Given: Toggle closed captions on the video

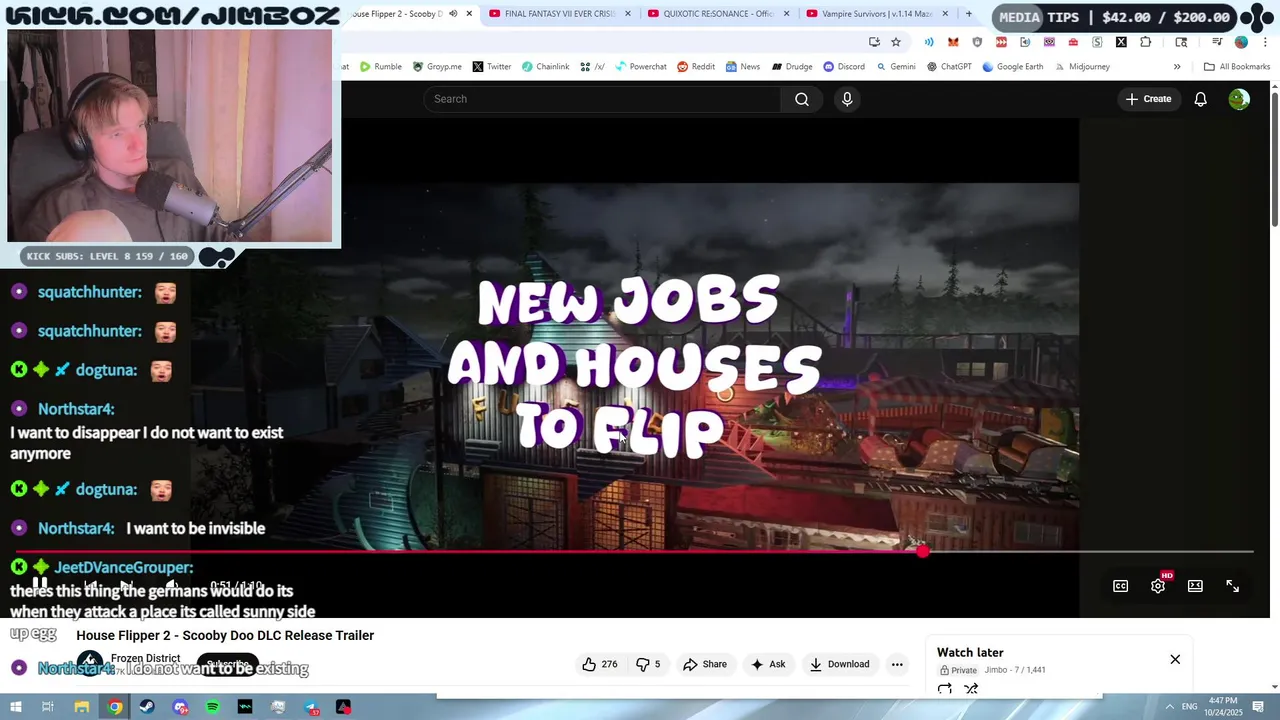Looking at the screenshot, I should (x=1120, y=586).
